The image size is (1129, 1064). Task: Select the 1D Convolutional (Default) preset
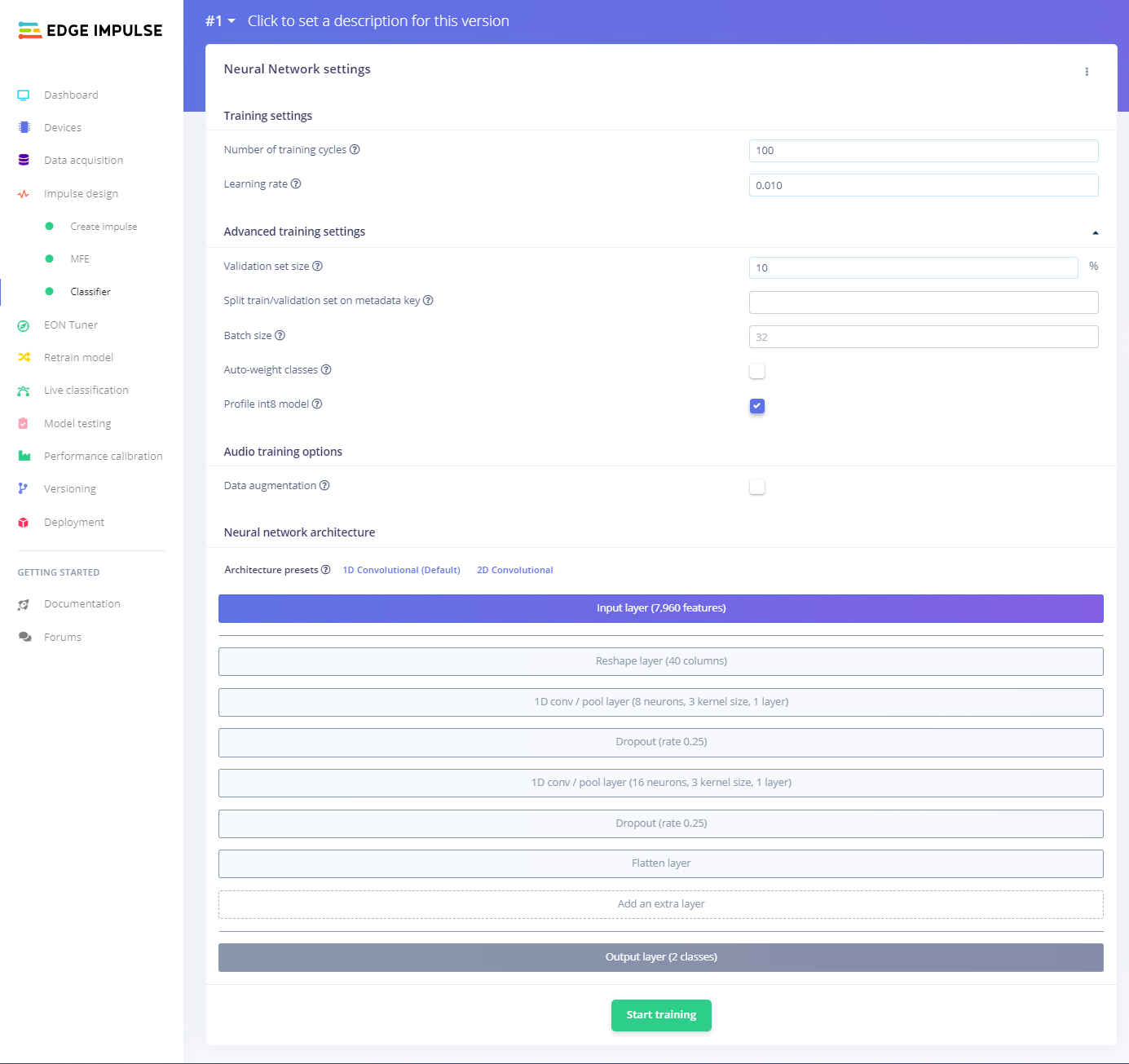click(401, 570)
